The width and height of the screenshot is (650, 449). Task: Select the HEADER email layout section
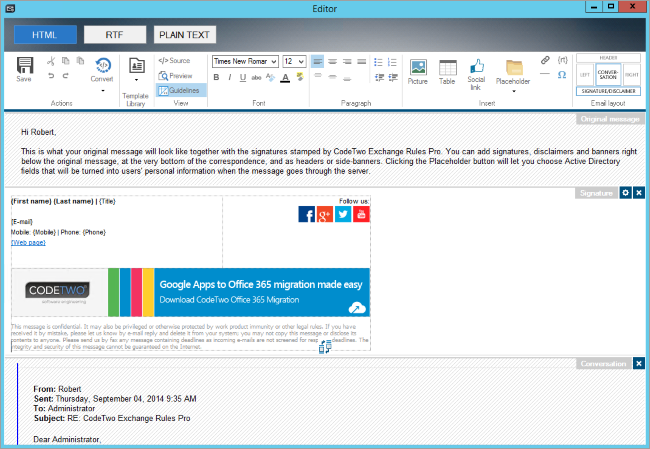coord(608,58)
